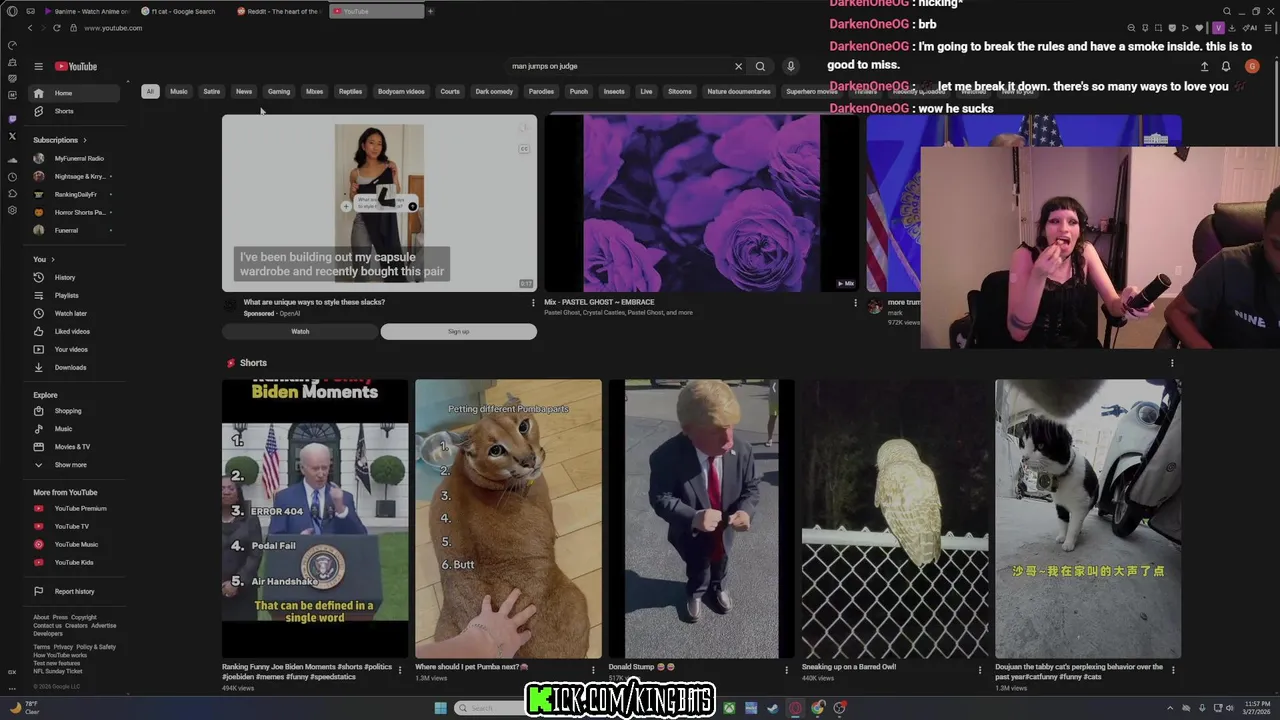This screenshot has height=720, width=1280.
Task: Open more options for Shorts shelf
Action: coord(1172,363)
